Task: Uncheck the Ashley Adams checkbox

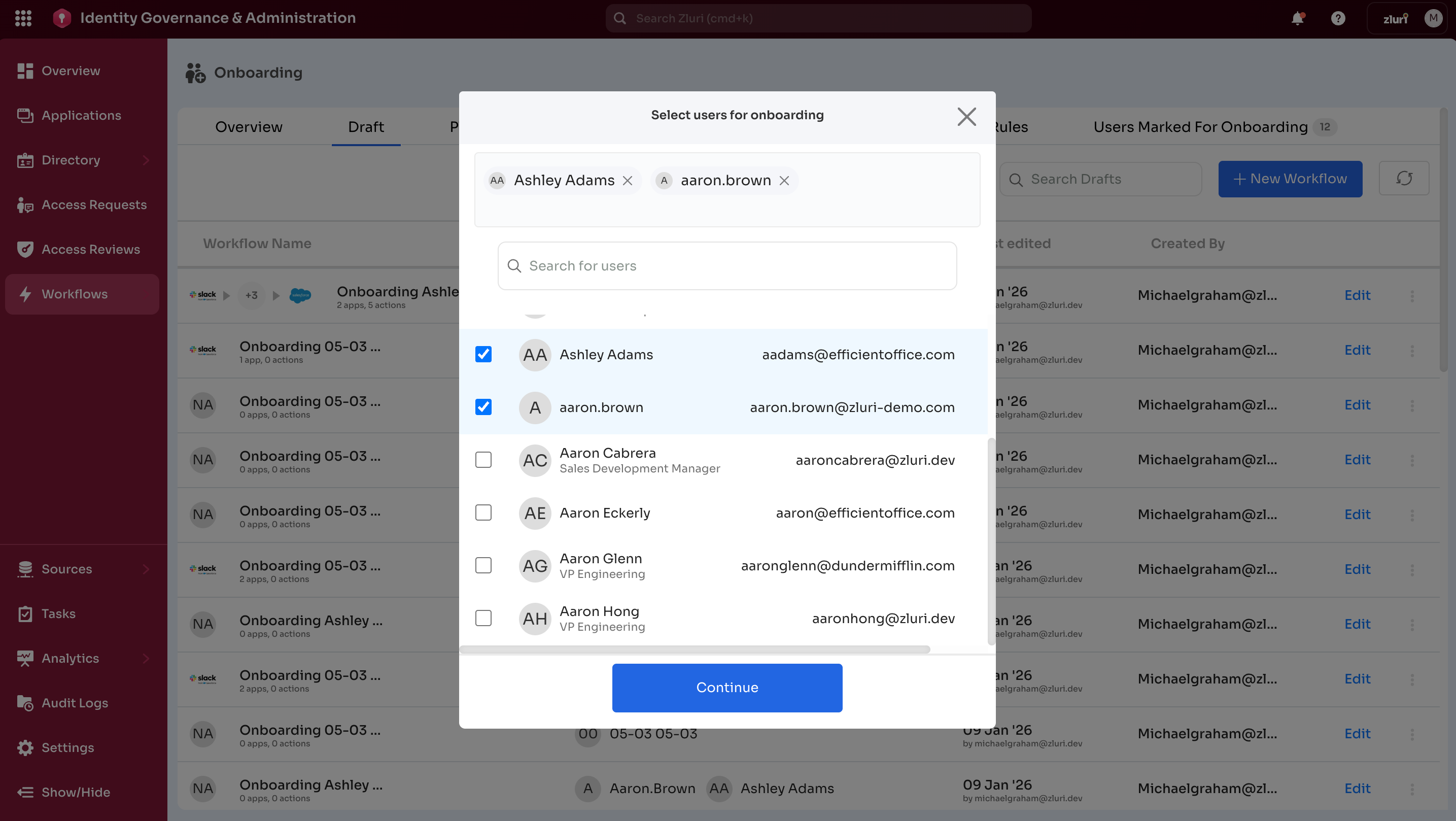Action: click(483, 355)
